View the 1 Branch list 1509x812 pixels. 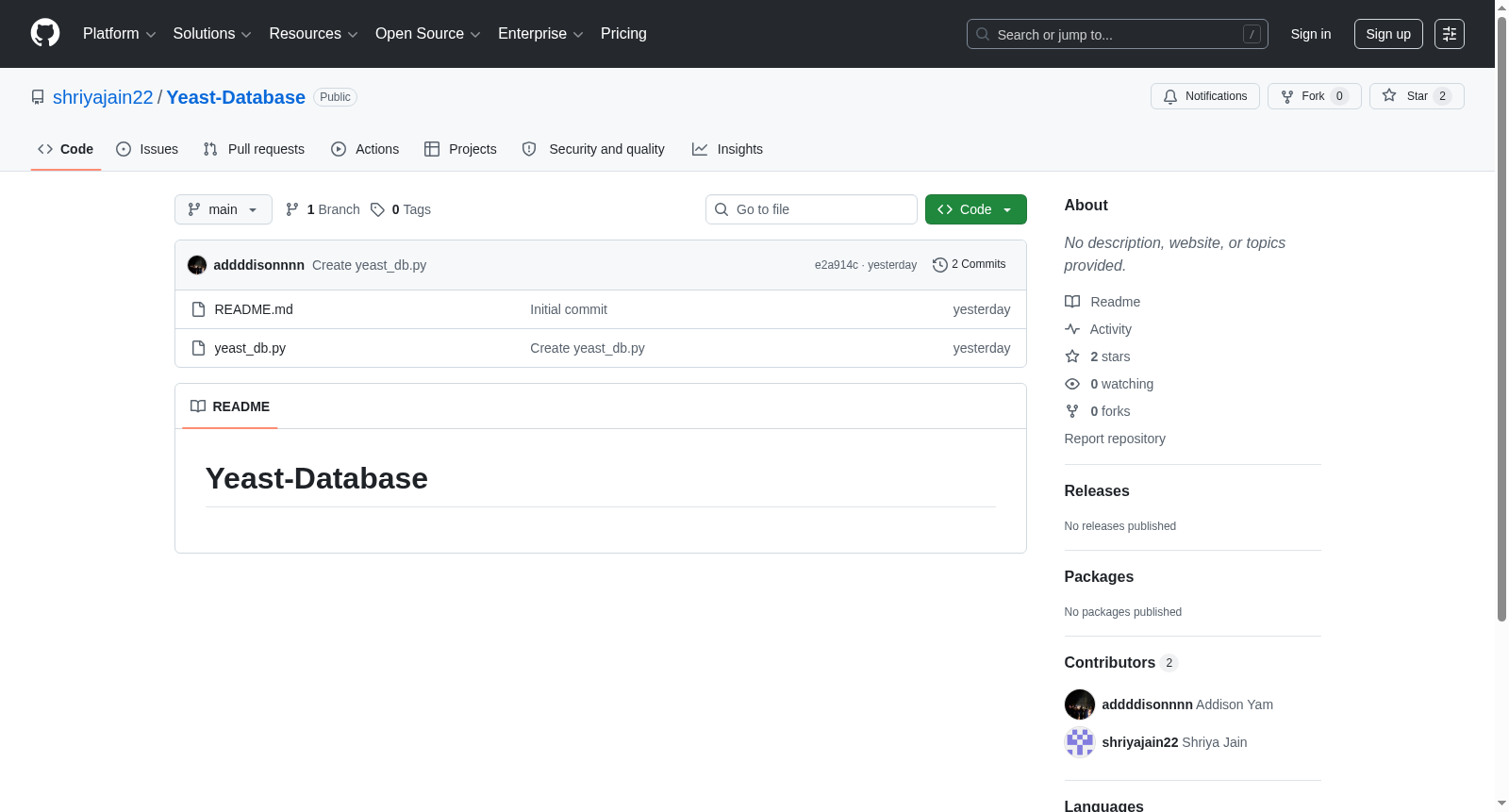pyautogui.click(x=323, y=209)
